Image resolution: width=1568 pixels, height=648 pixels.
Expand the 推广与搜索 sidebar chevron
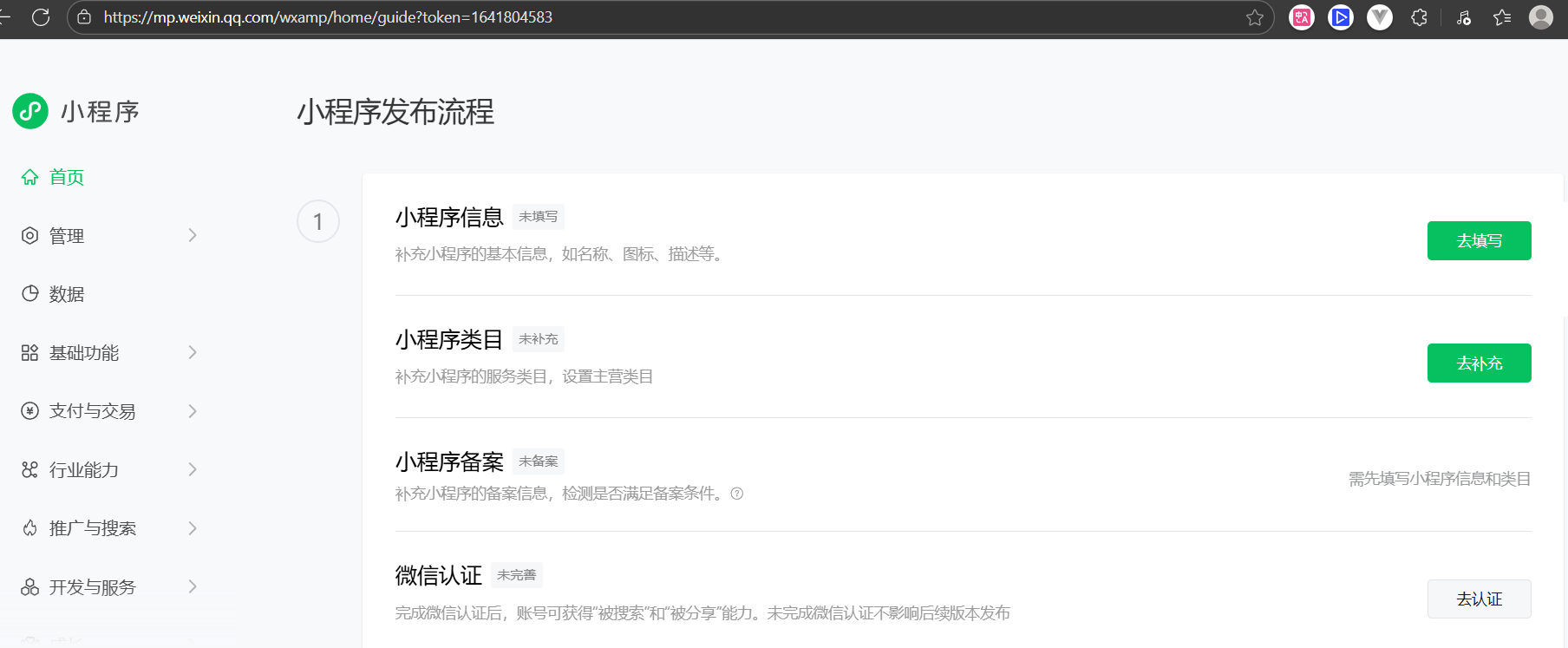(193, 527)
